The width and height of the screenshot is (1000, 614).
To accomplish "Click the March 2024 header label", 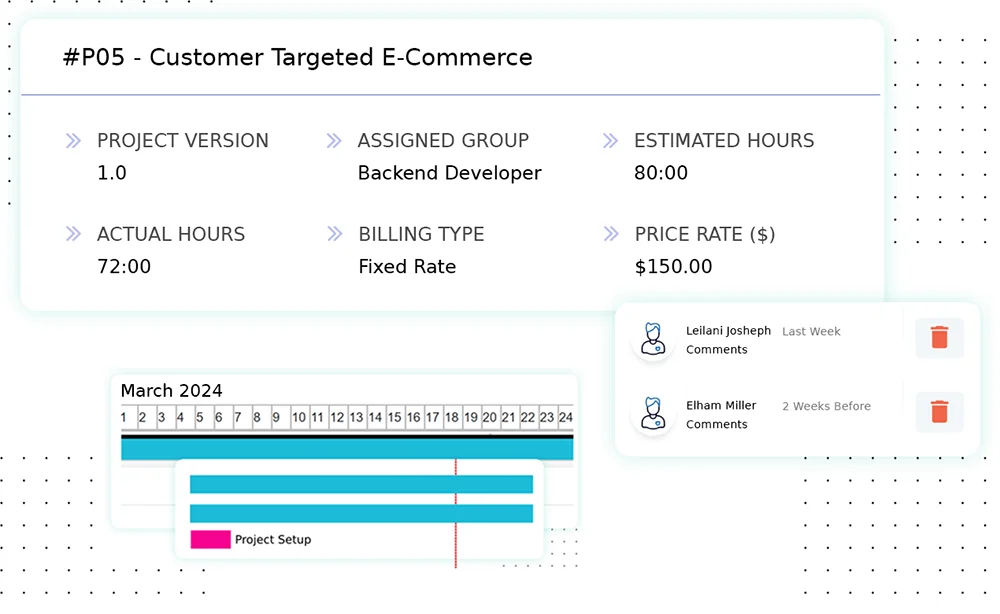I will point(171,391).
